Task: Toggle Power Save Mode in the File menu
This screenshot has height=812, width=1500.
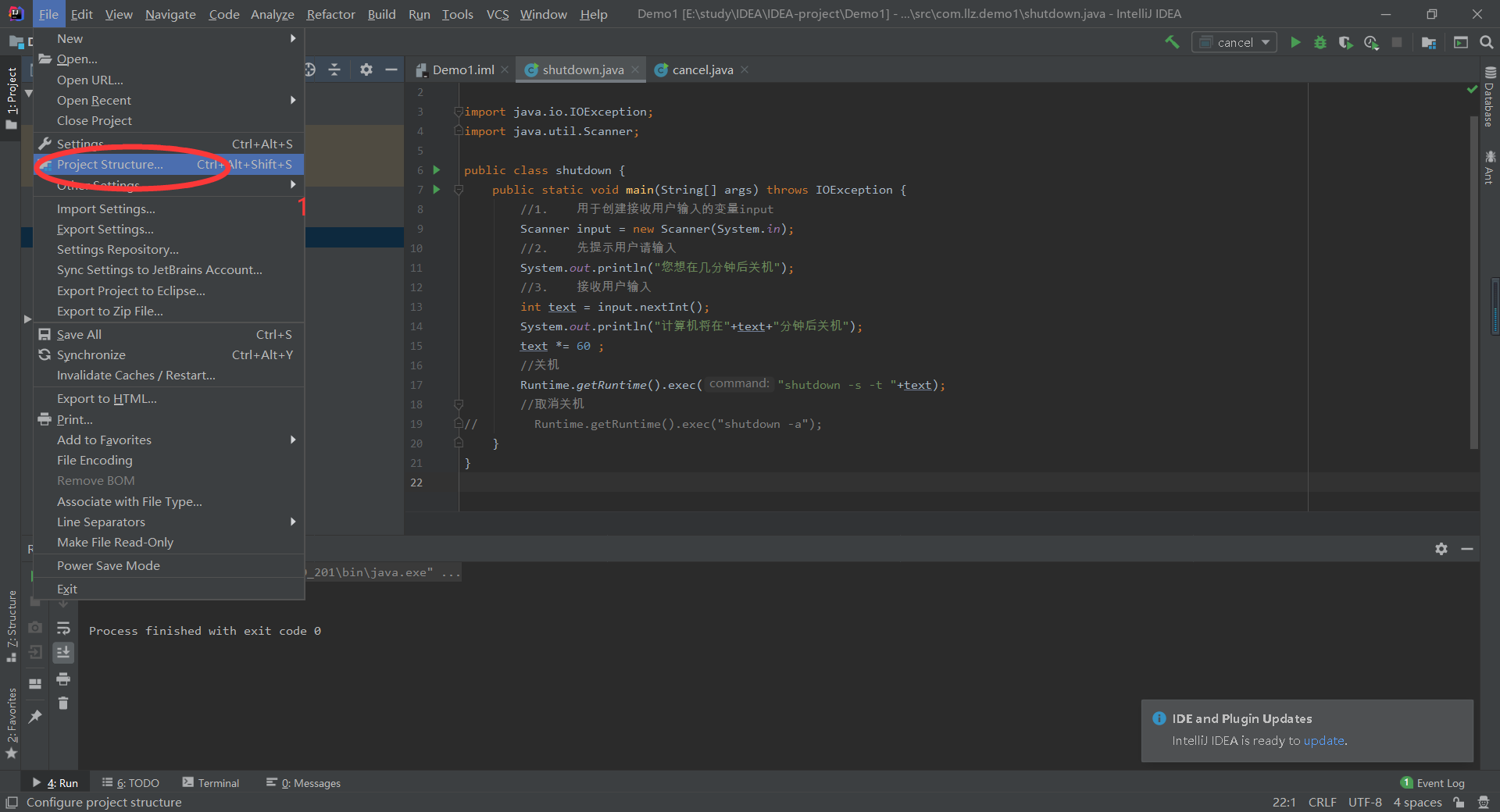Action: pyautogui.click(x=168, y=565)
